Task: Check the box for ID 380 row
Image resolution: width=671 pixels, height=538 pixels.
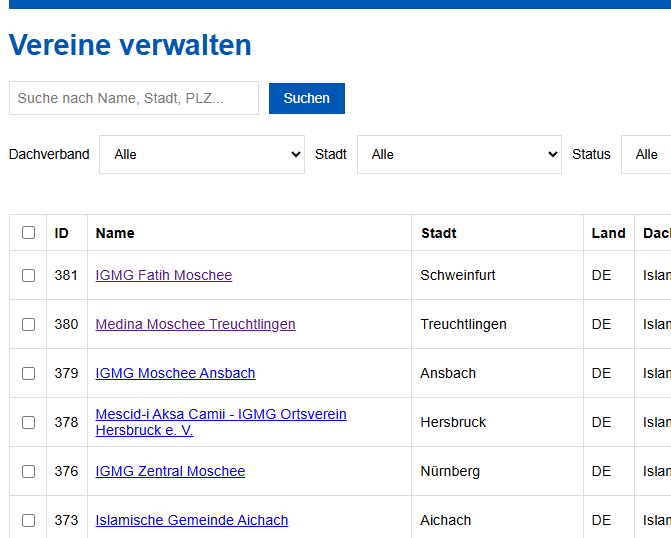Action: click(28, 324)
